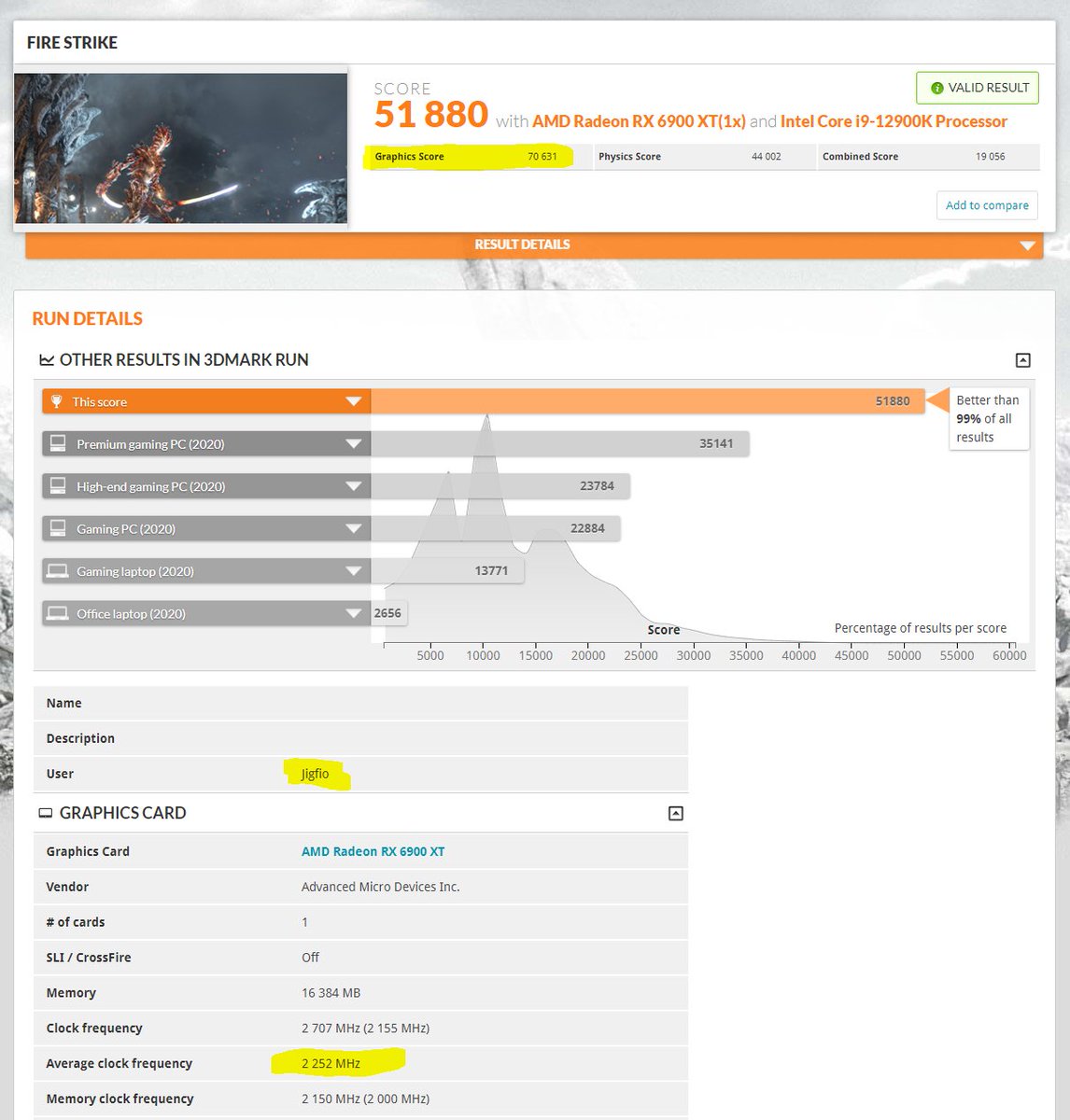Click the Name row label
The image size is (1070, 1120).
point(63,703)
